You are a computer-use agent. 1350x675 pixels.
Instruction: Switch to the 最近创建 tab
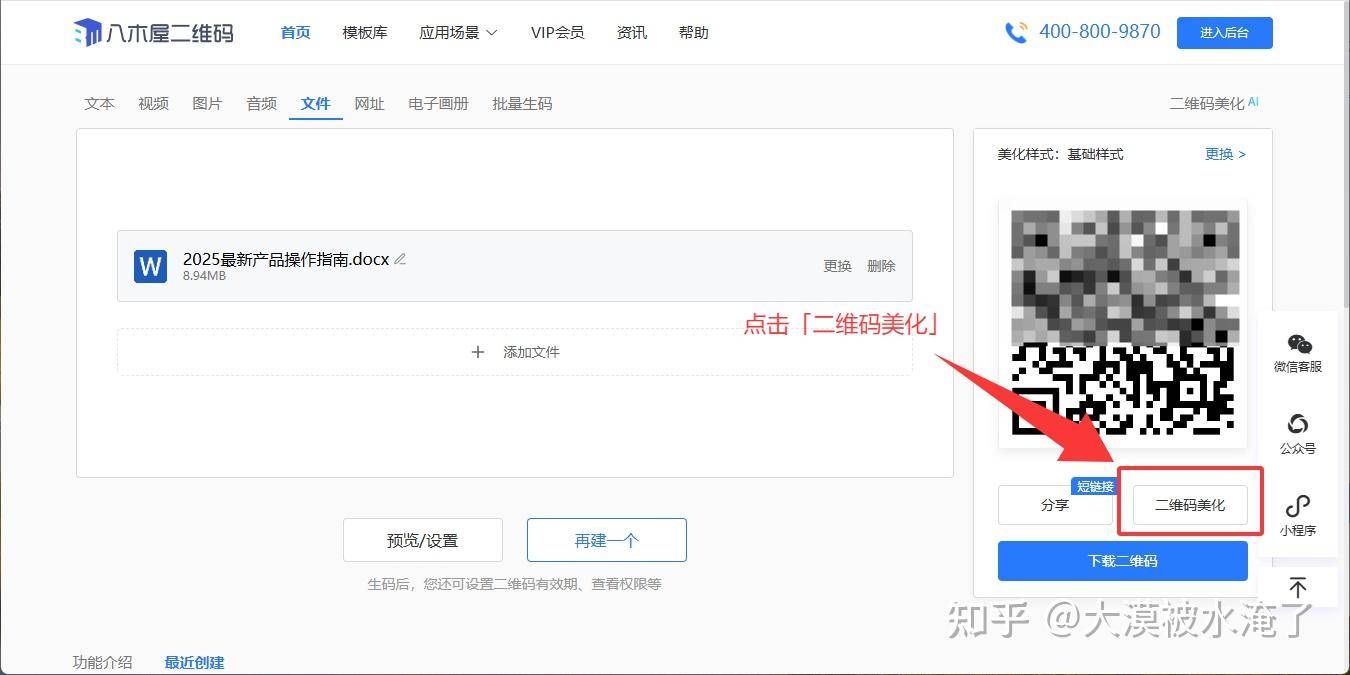coord(195,662)
